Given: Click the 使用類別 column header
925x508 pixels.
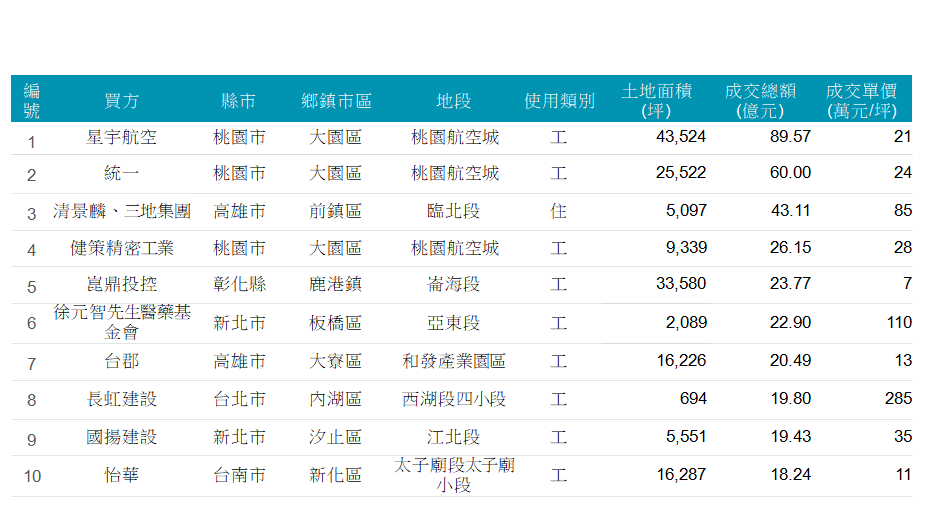Looking at the screenshot, I should (559, 101).
